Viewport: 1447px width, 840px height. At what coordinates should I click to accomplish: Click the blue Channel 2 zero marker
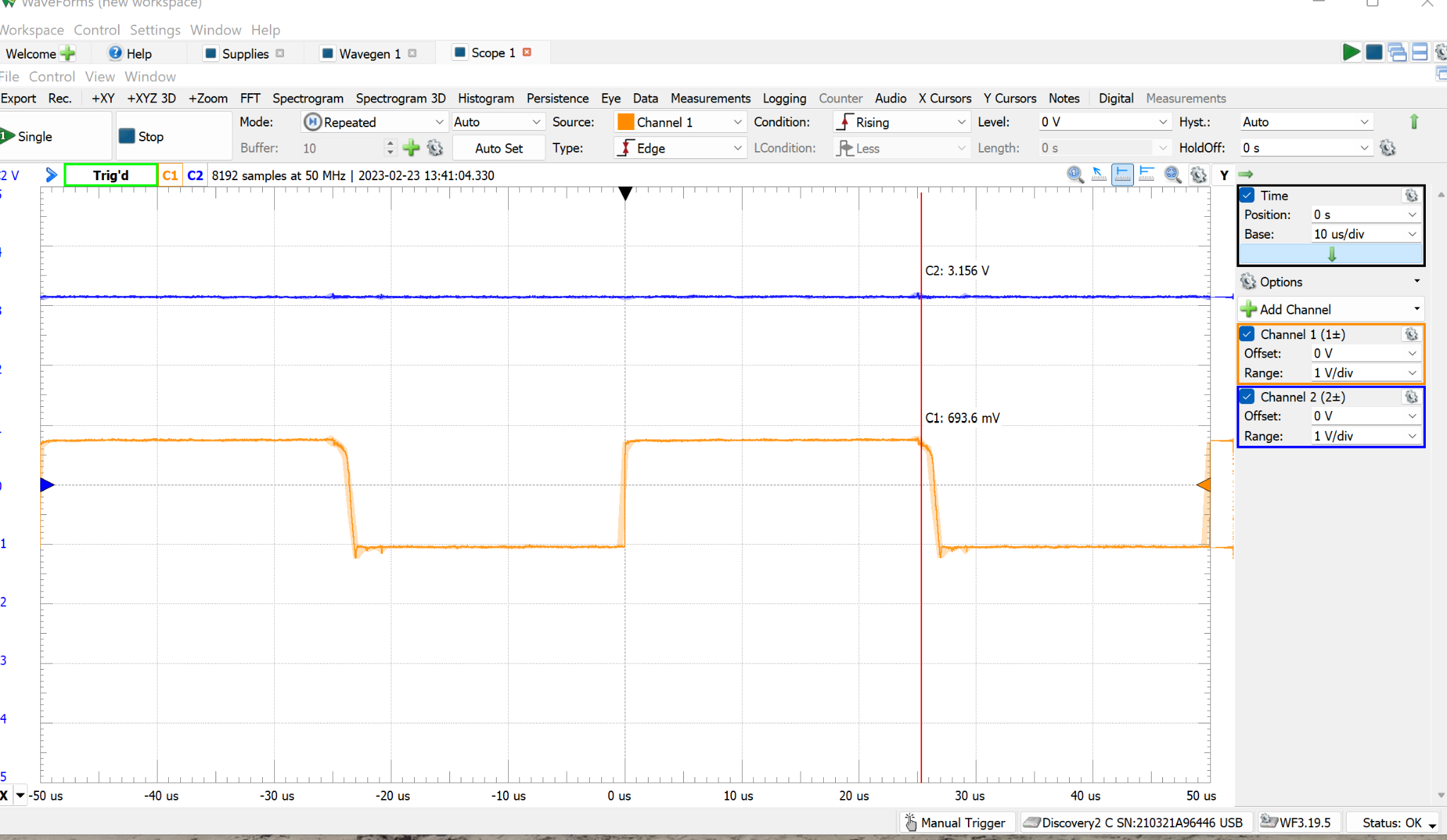coord(47,485)
